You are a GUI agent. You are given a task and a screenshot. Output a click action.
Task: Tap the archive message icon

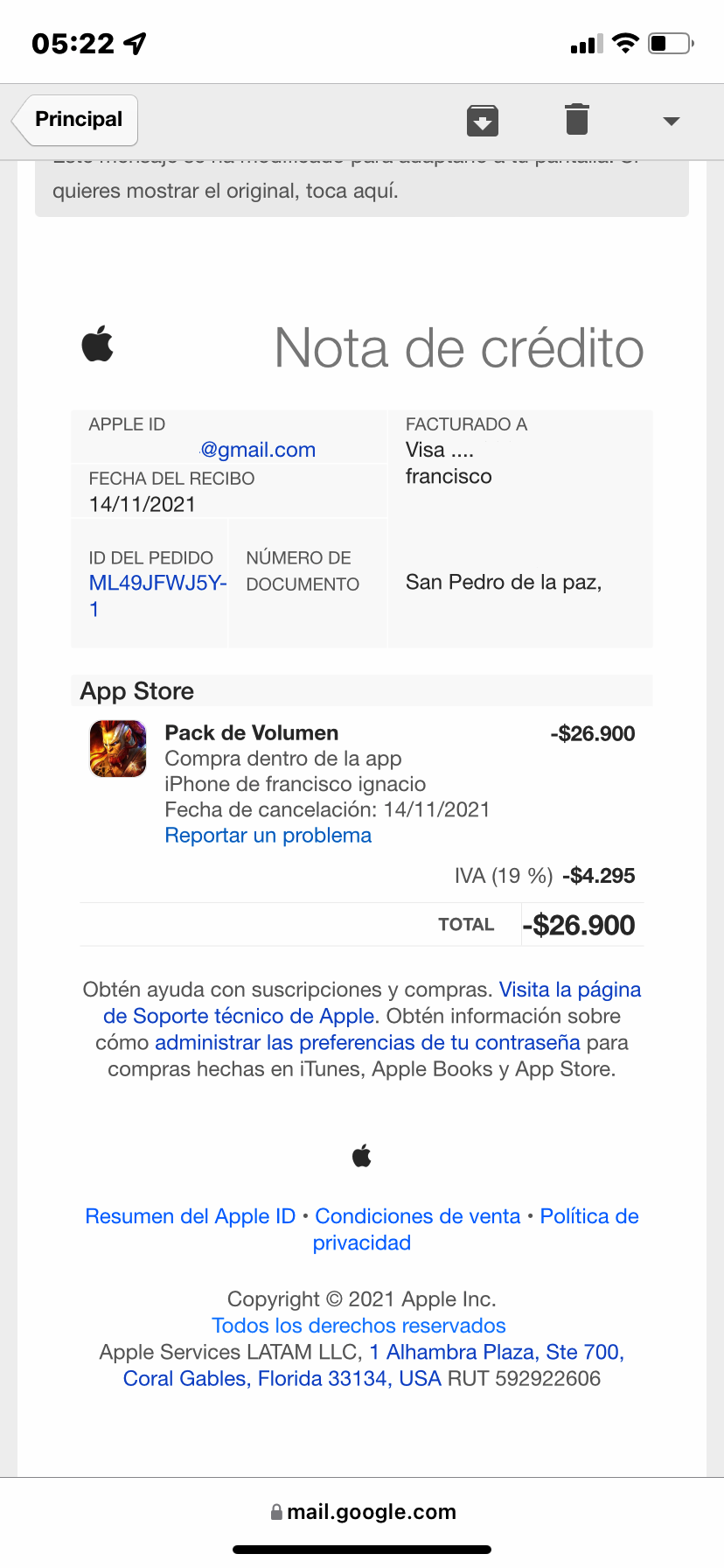pyautogui.click(x=483, y=120)
